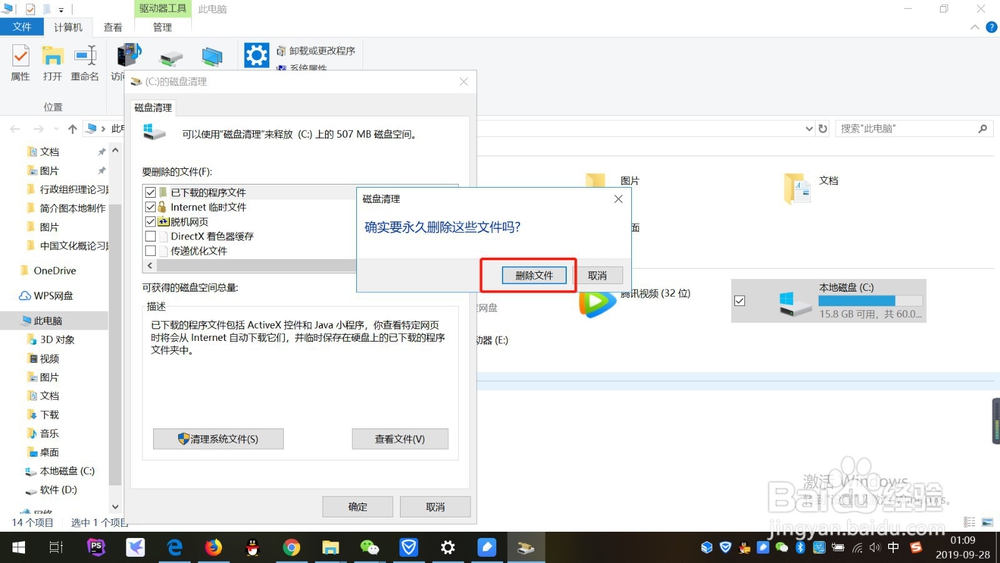Image resolution: width=1000 pixels, height=563 pixels.
Task: Open Firefox from taskbar
Action: pyautogui.click(x=214, y=547)
